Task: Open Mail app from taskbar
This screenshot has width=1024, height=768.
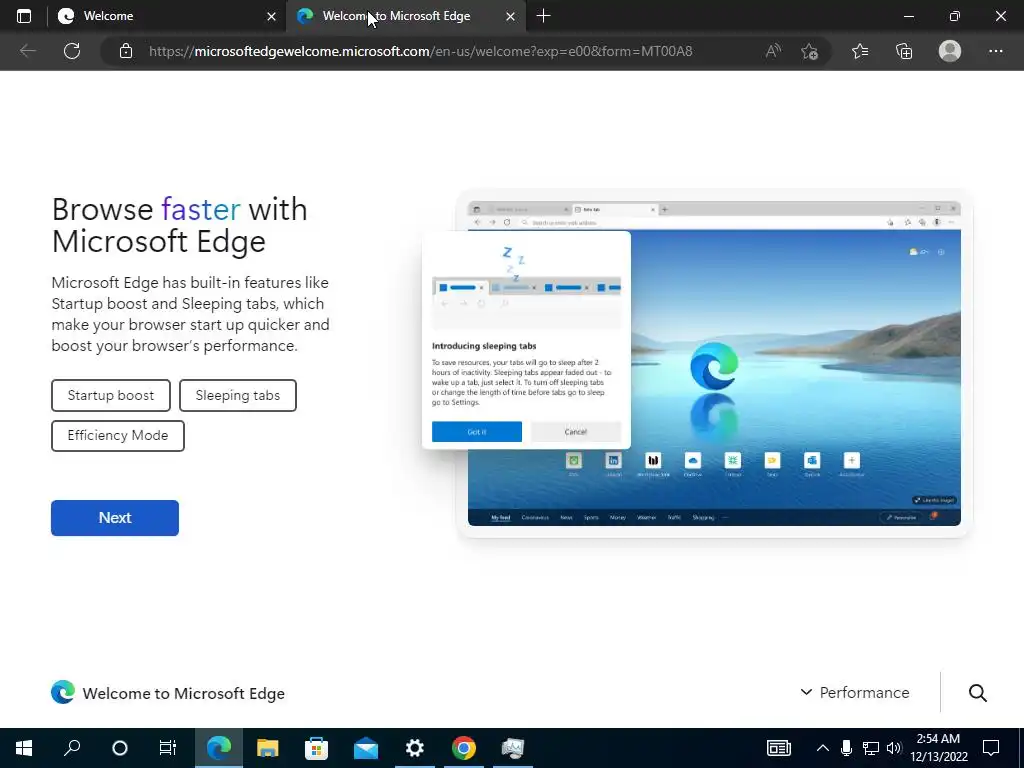Action: pos(366,748)
